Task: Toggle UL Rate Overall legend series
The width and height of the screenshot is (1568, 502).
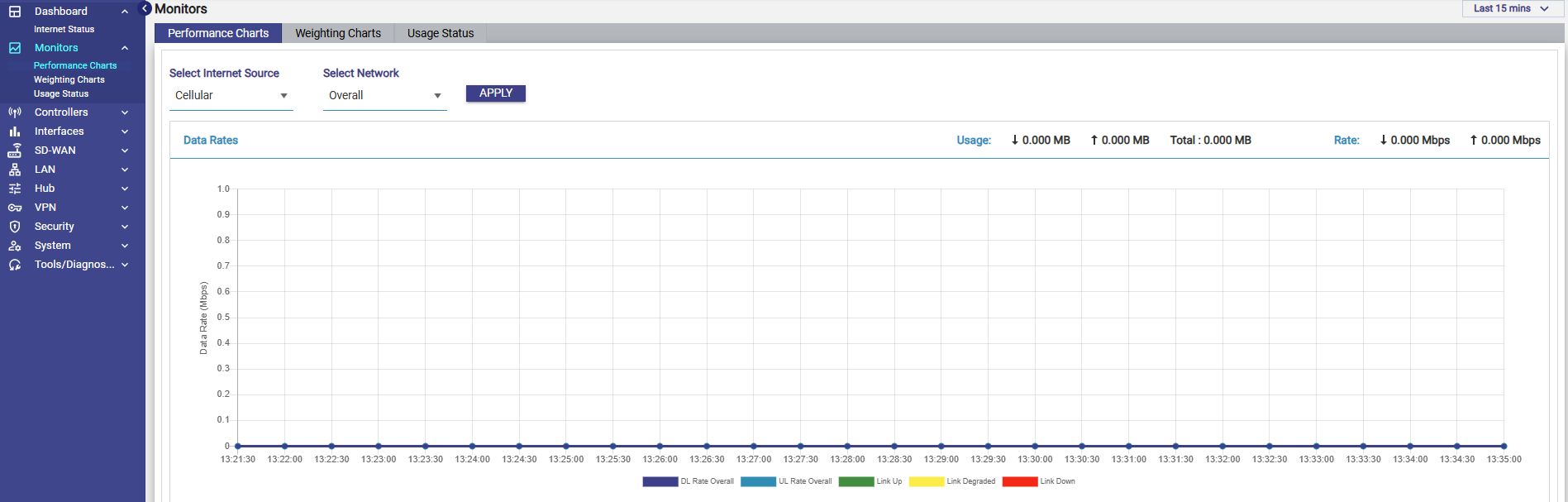Action: (x=786, y=481)
